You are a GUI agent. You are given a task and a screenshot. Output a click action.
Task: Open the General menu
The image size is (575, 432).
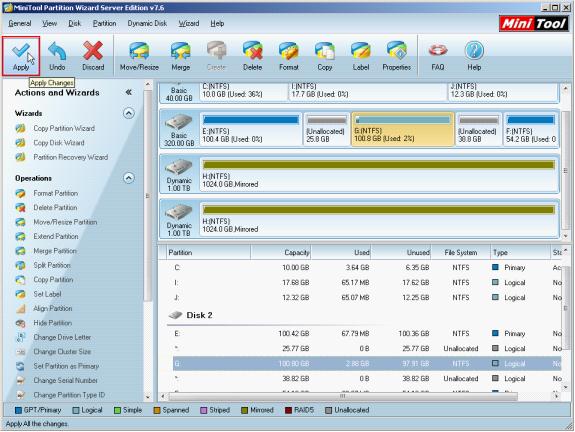[x=19, y=23]
